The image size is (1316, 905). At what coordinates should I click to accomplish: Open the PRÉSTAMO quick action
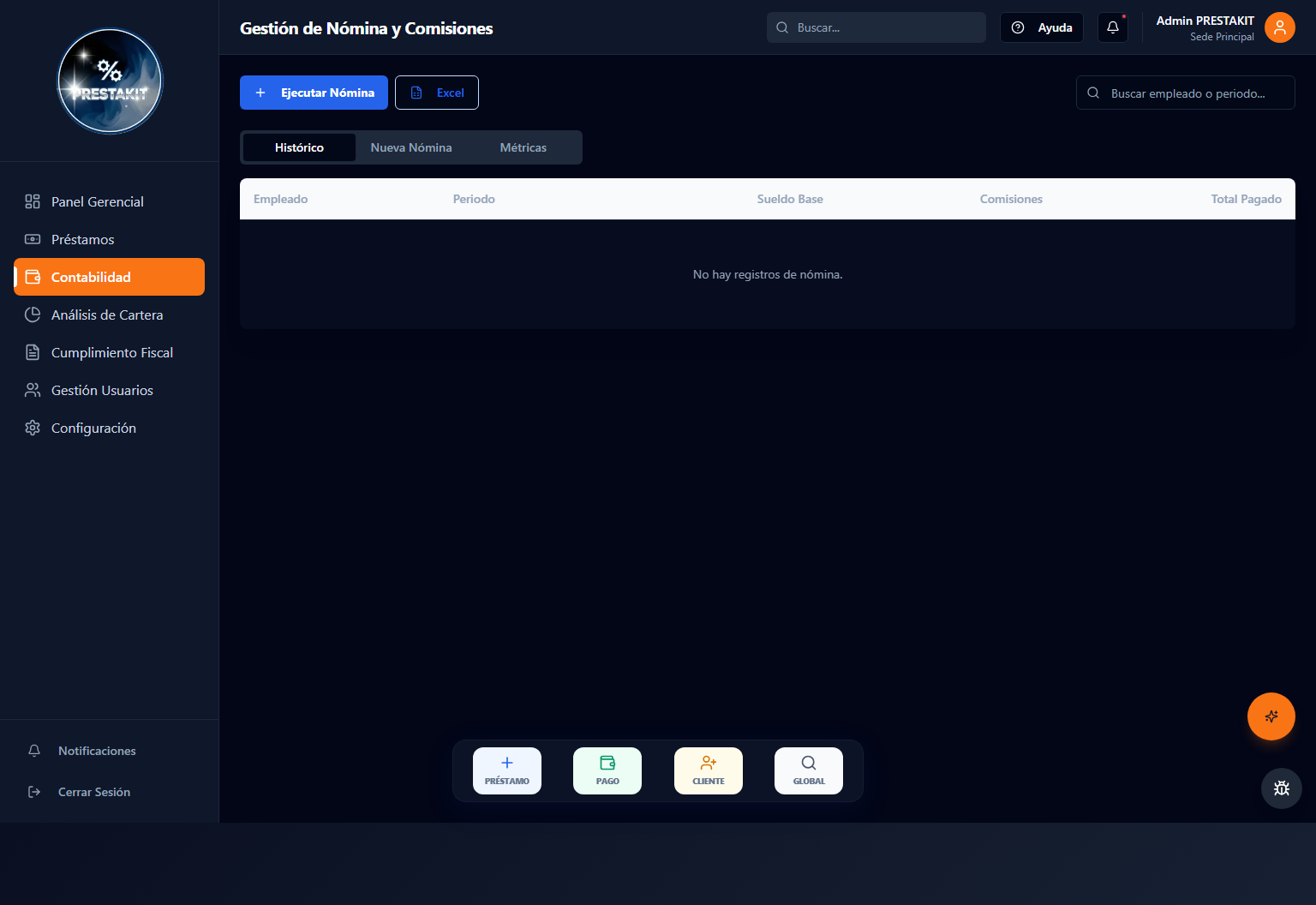tap(507, 770)
